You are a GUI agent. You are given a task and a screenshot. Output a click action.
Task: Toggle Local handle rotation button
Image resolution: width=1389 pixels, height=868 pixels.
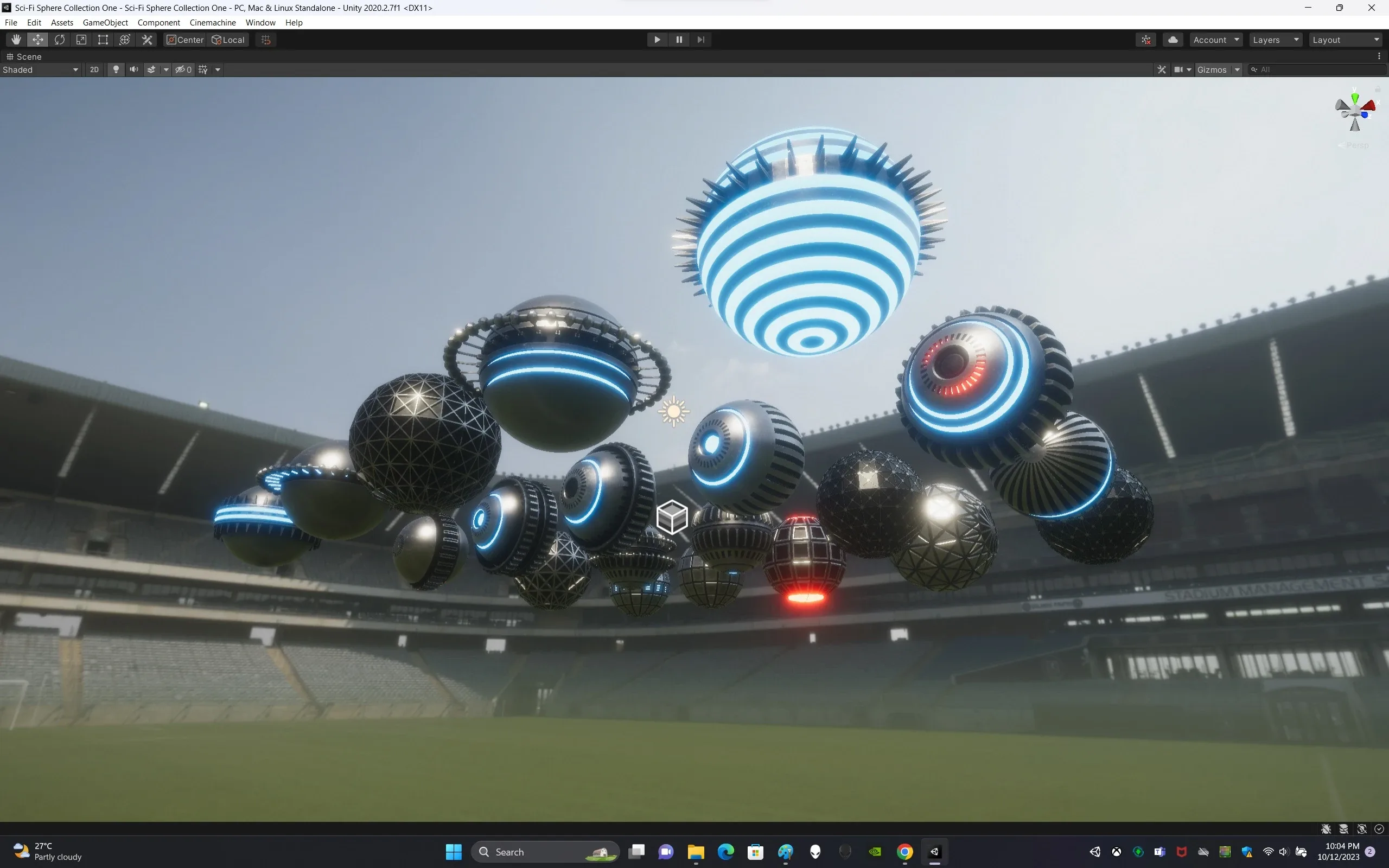tap(228, 40)
